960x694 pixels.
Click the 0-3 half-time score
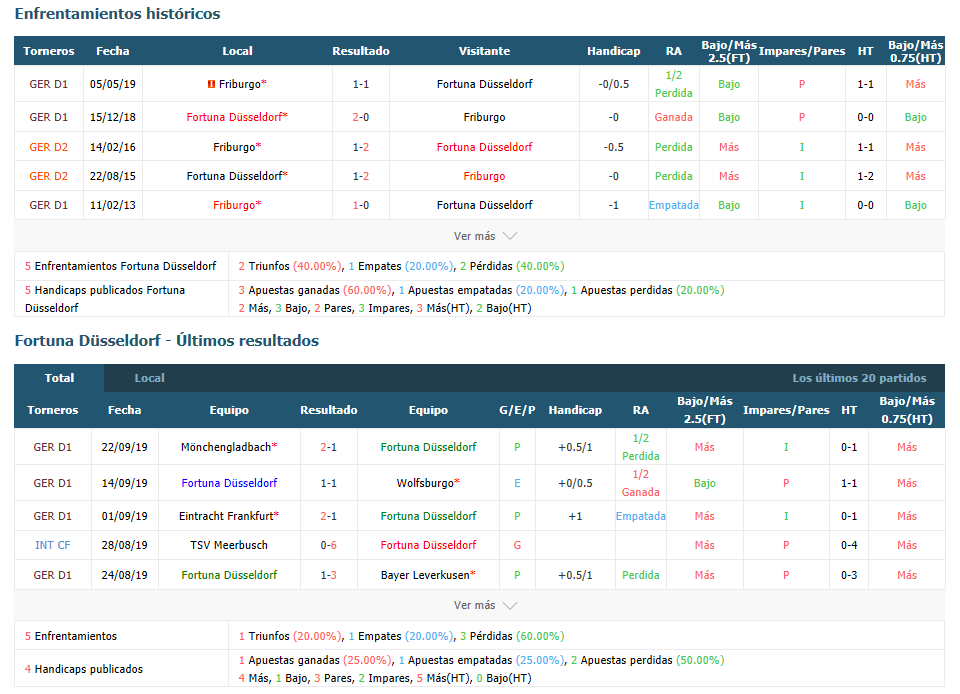click(x=849, y=575)
